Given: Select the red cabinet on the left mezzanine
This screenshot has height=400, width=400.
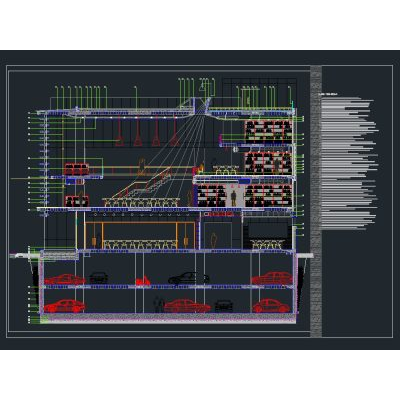Looking at the screenshot, I should click(77, 169).
